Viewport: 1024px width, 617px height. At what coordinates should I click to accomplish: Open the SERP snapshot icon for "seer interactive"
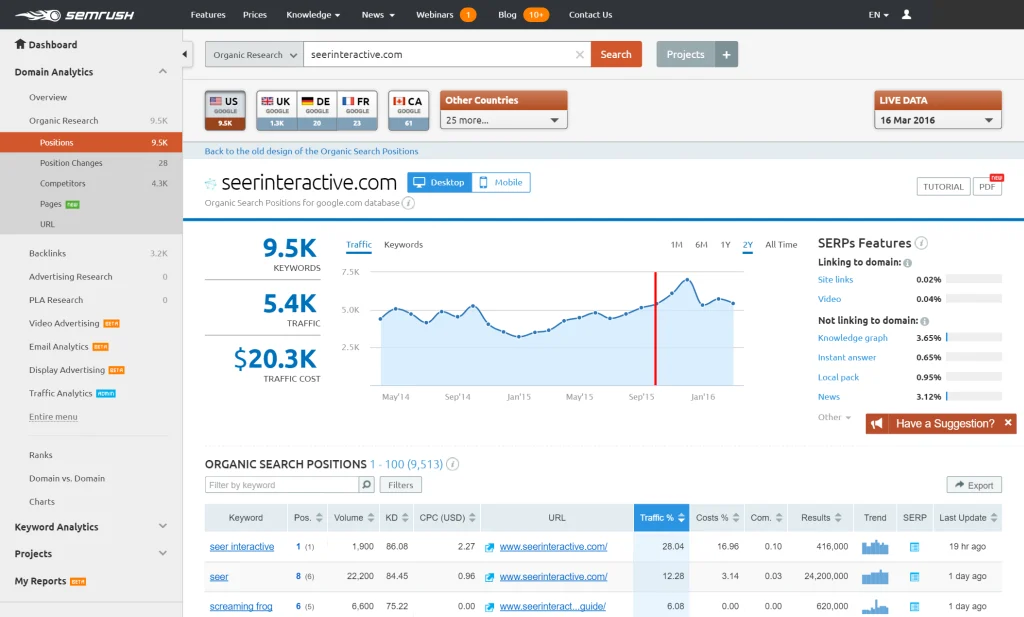[914, 547]
